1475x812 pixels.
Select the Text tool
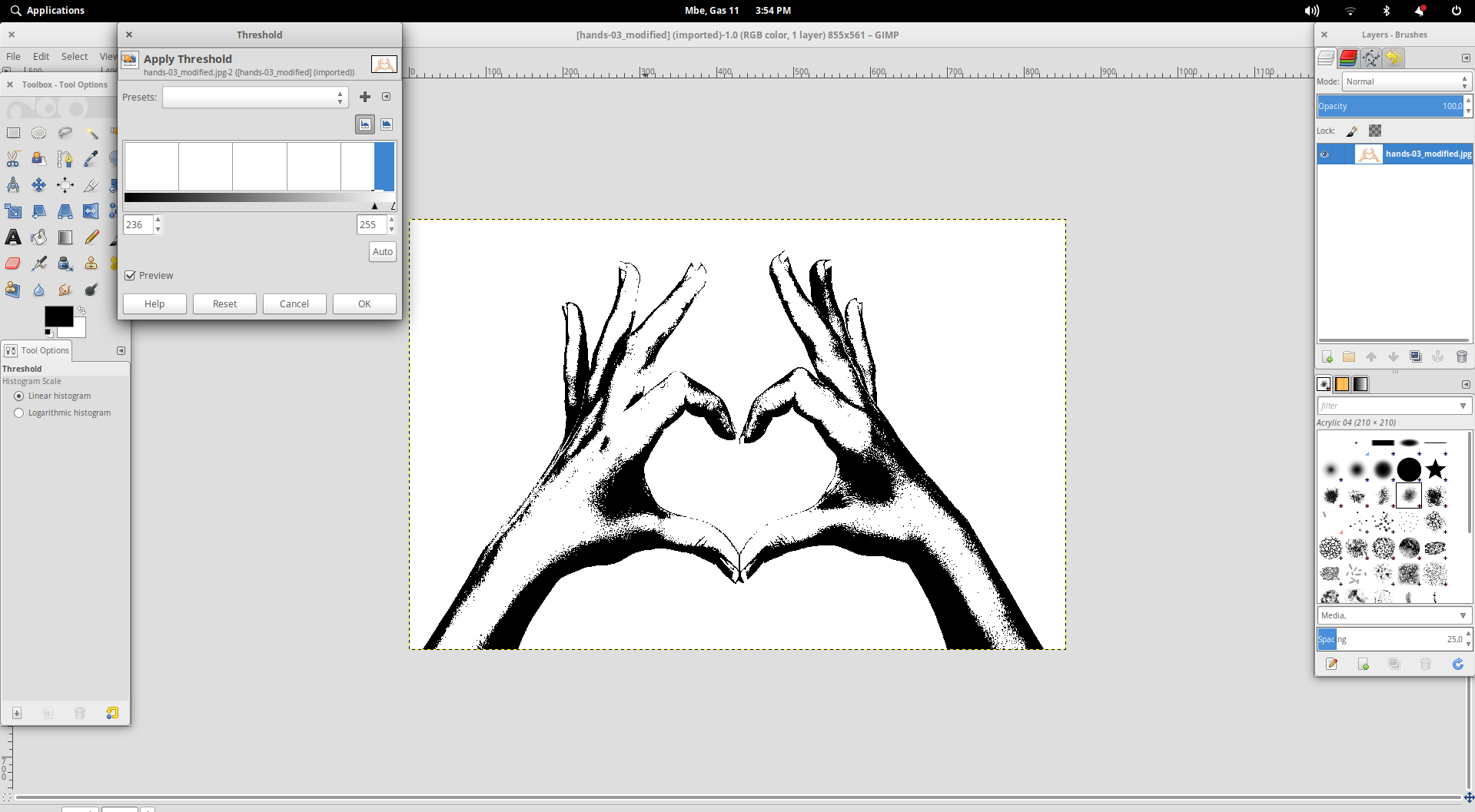13,237
